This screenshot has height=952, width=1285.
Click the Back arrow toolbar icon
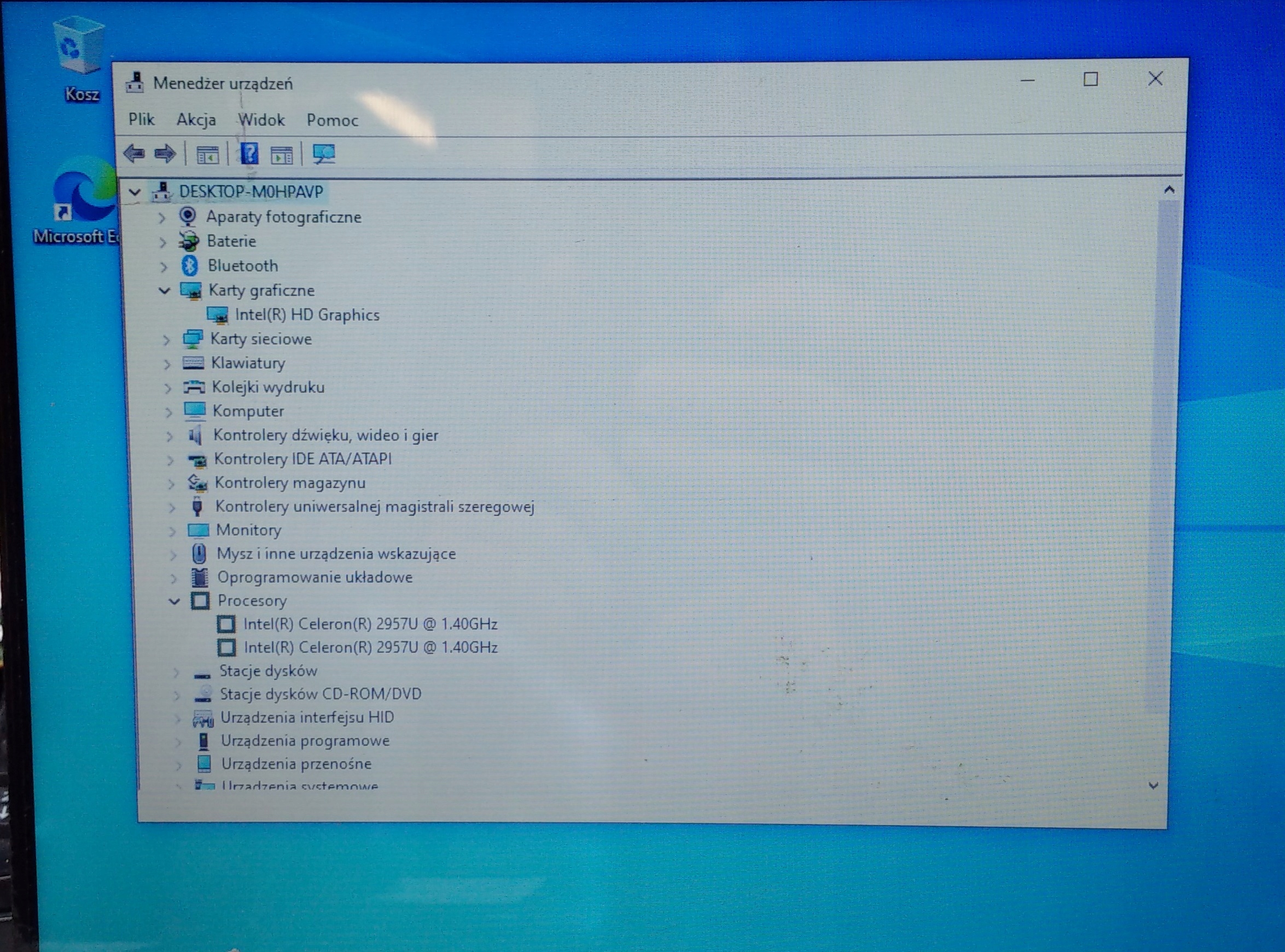coord(134,153)
